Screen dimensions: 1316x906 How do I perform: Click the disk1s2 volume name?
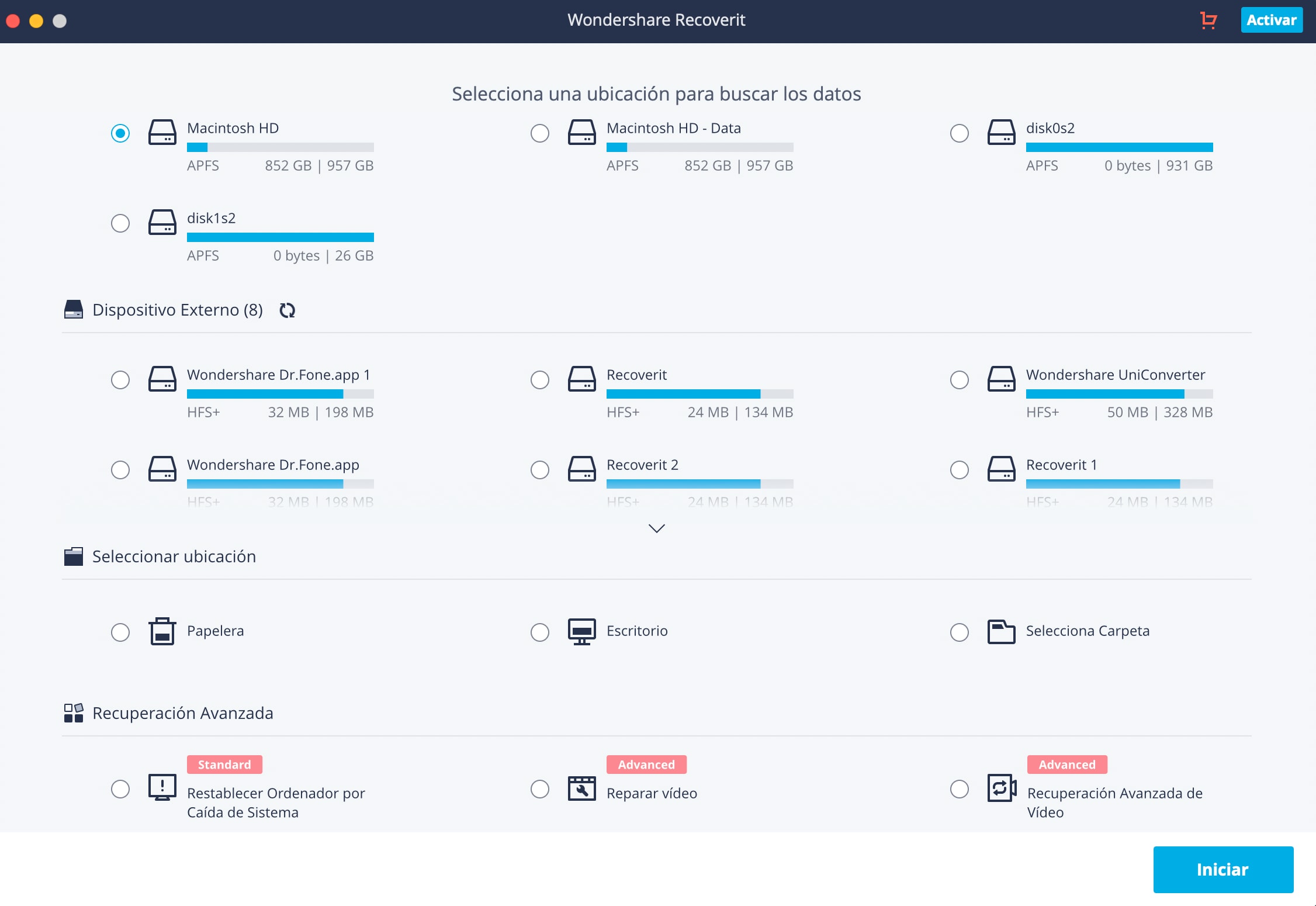212,219
